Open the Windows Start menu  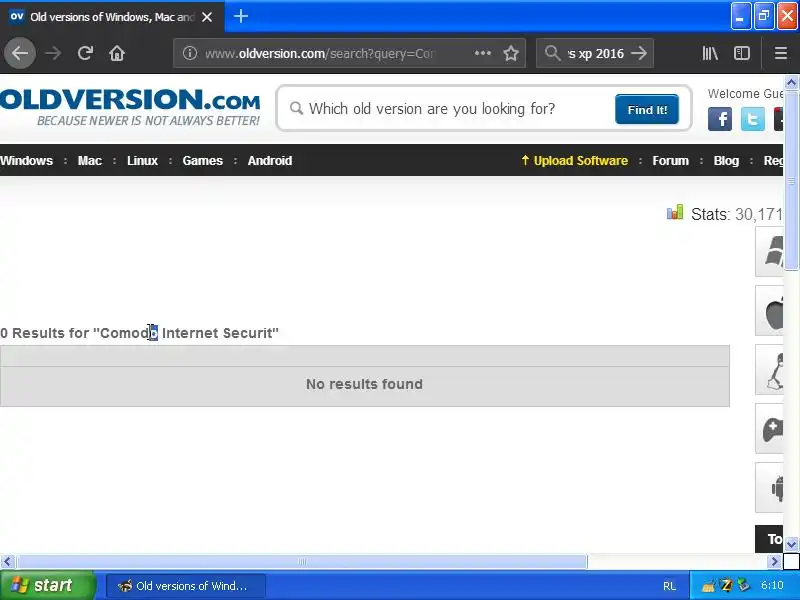(47, 585)
